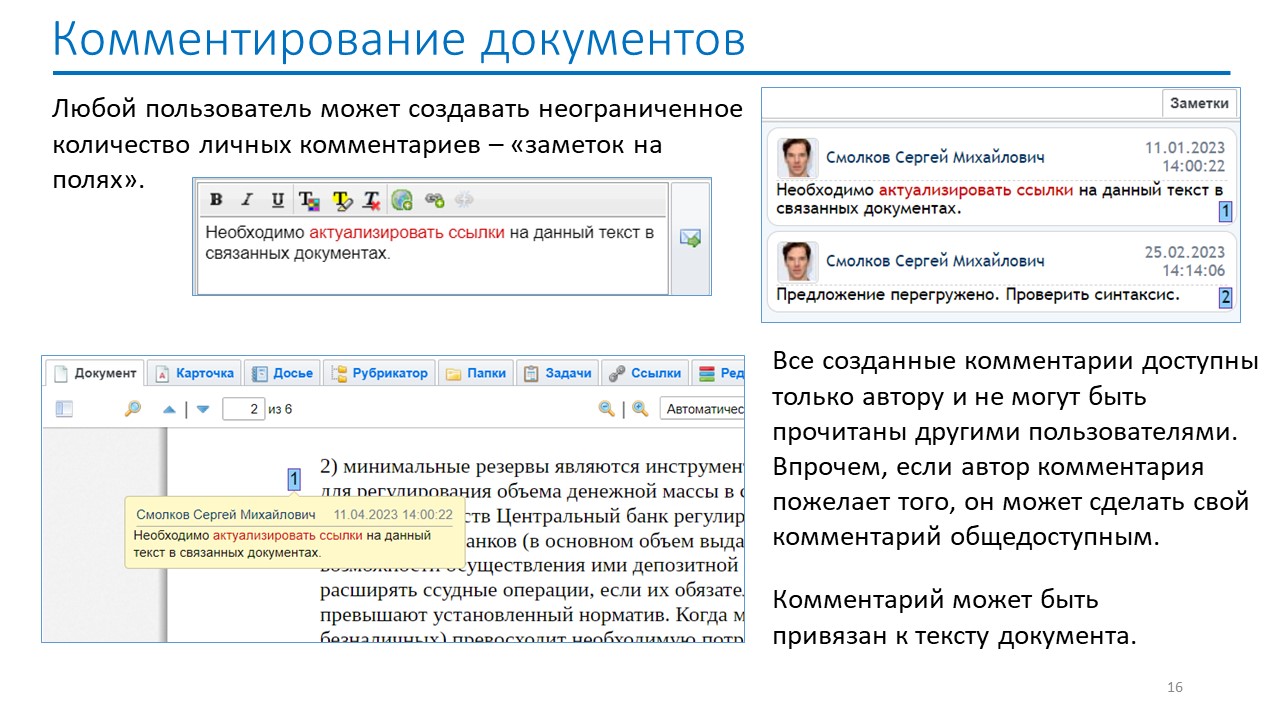1280x720 pixels.
Task: Open the Автоматически zoom dropdown
Action: pyautogui.click(x=702, y=409)
